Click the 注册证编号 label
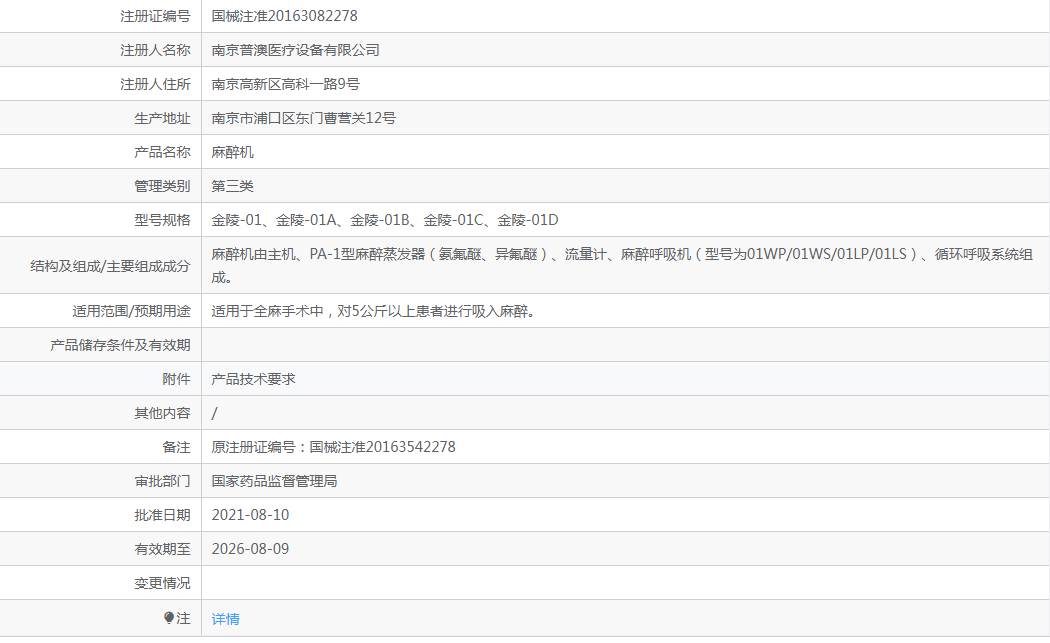The image size is (1050, 643). (x=155, y=16)
